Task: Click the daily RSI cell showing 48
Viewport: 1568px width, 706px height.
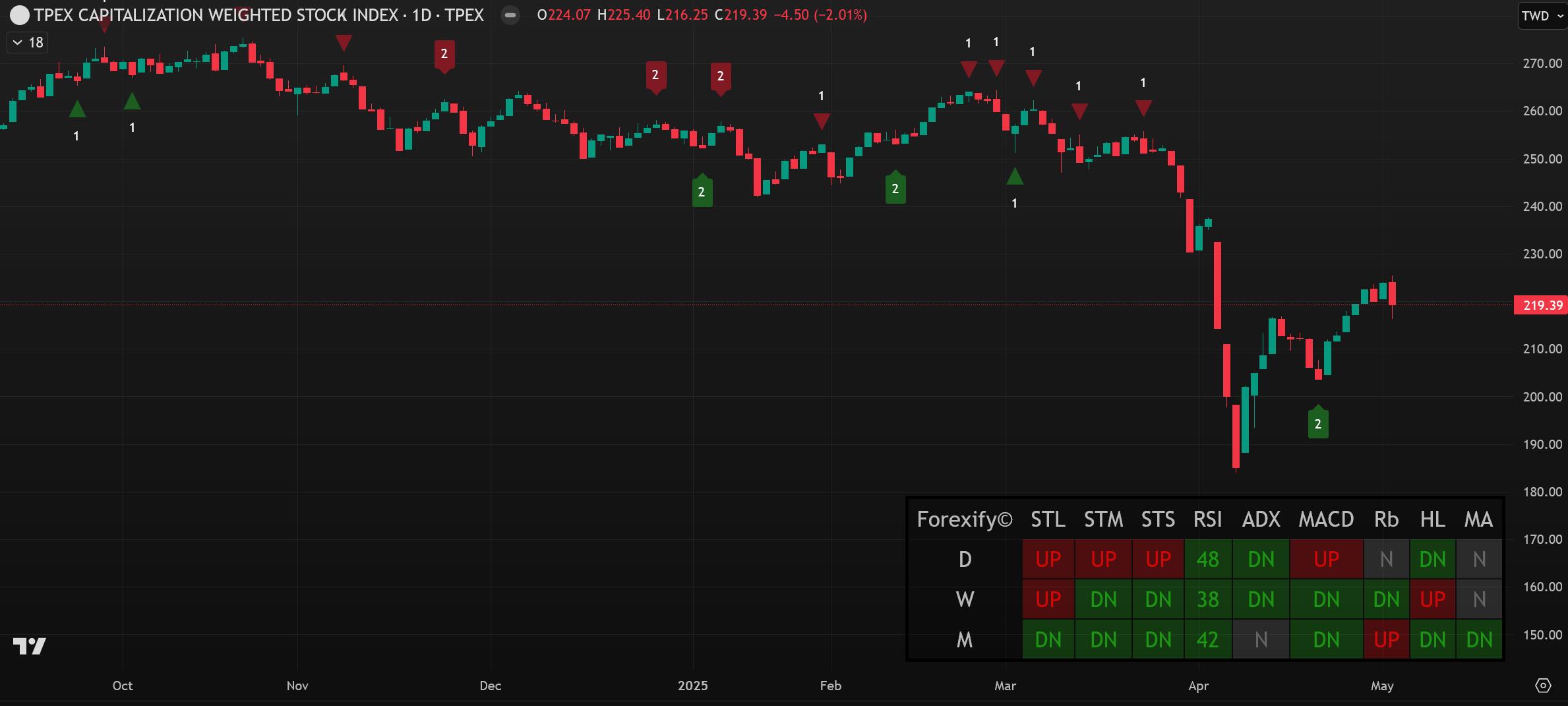Action: coord(1207,560)
